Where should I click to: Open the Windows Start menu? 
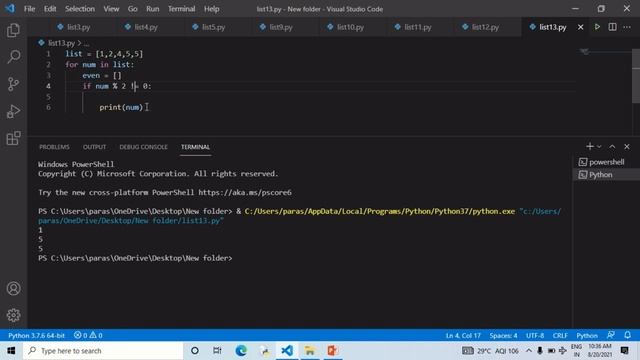[11, 351]
